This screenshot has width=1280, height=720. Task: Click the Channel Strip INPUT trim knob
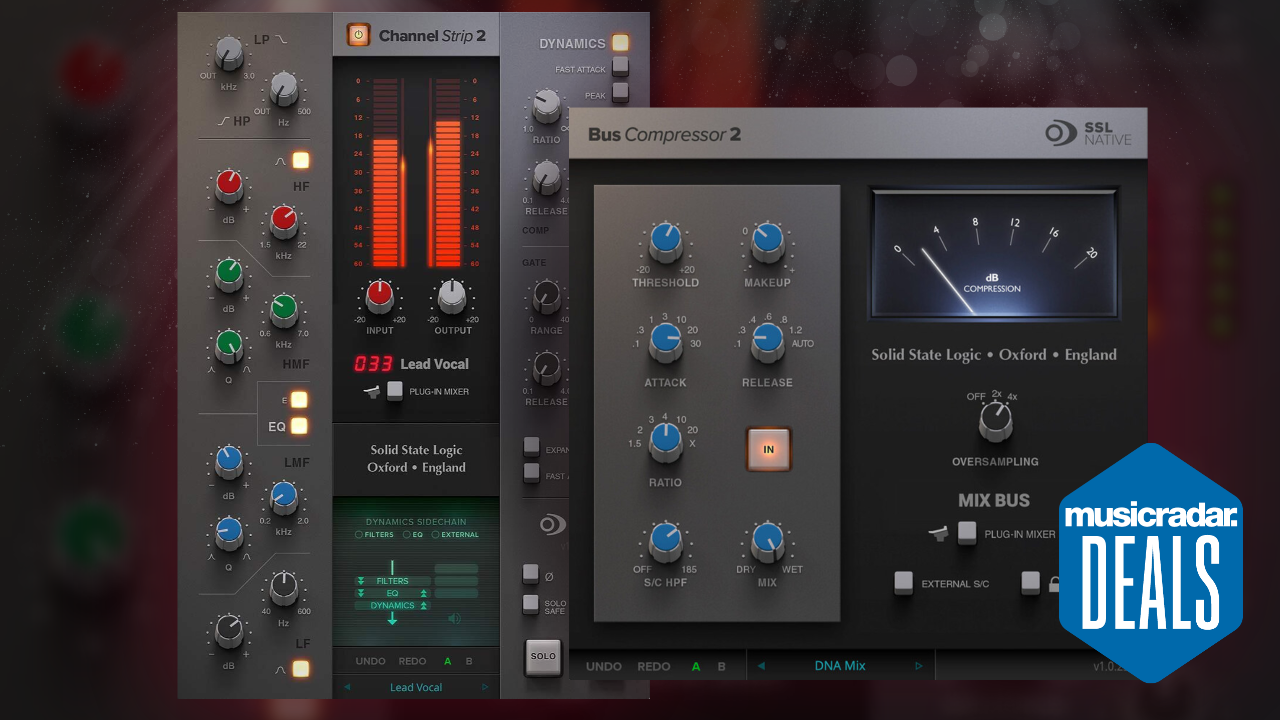coord(379,296)
